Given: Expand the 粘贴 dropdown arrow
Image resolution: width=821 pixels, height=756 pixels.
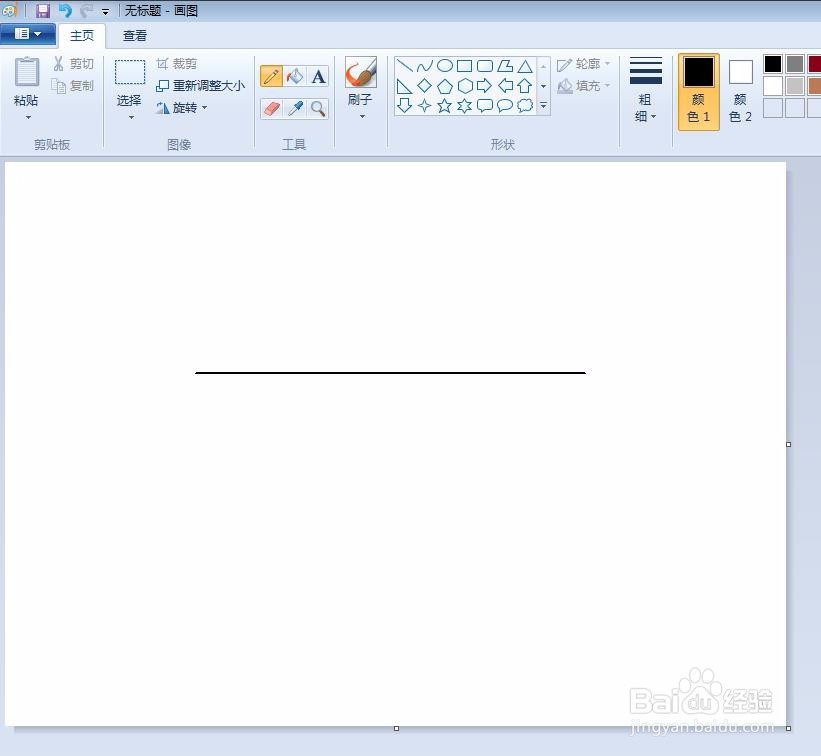Looking at the screenshot, I should [x=28, y=117].
